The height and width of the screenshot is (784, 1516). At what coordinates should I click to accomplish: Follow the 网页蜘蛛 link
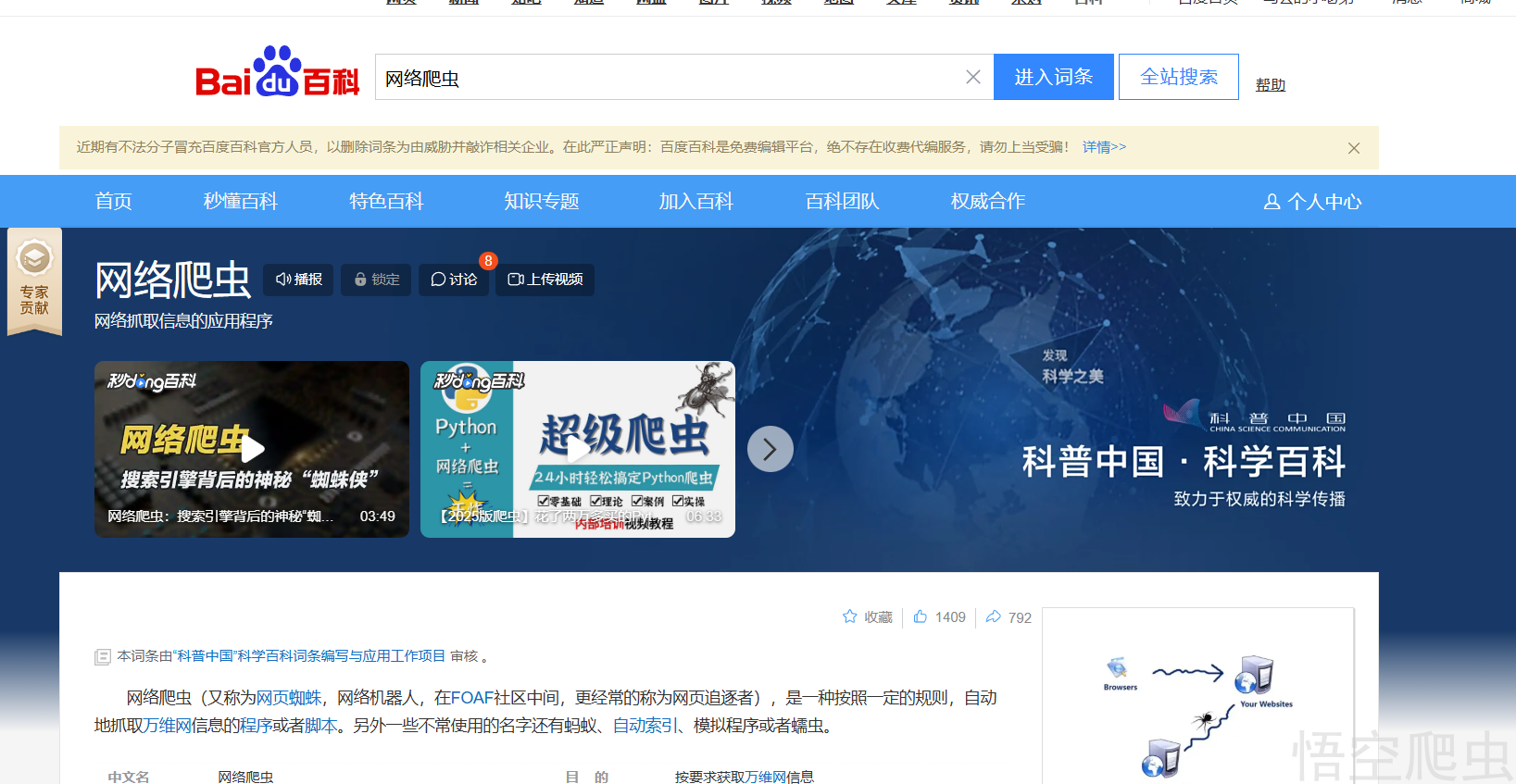288,698
